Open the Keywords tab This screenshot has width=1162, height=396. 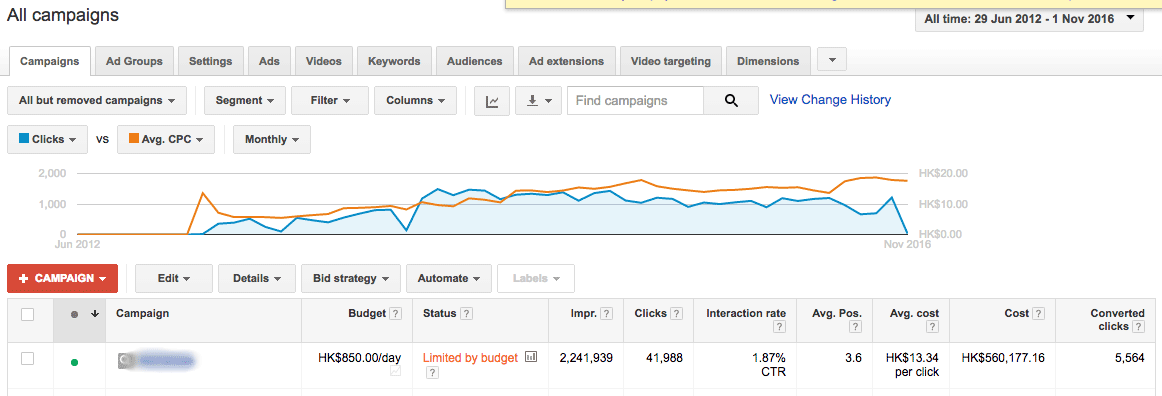394,62
